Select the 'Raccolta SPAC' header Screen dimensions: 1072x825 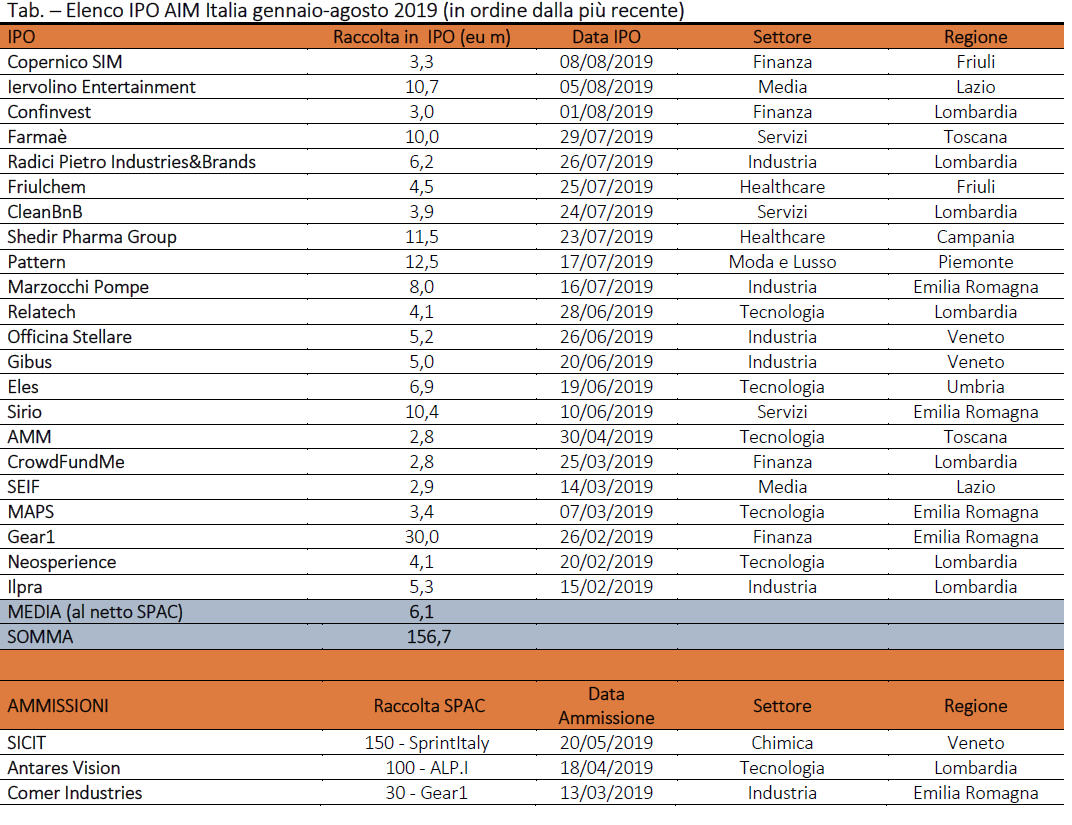click(429, 706)
